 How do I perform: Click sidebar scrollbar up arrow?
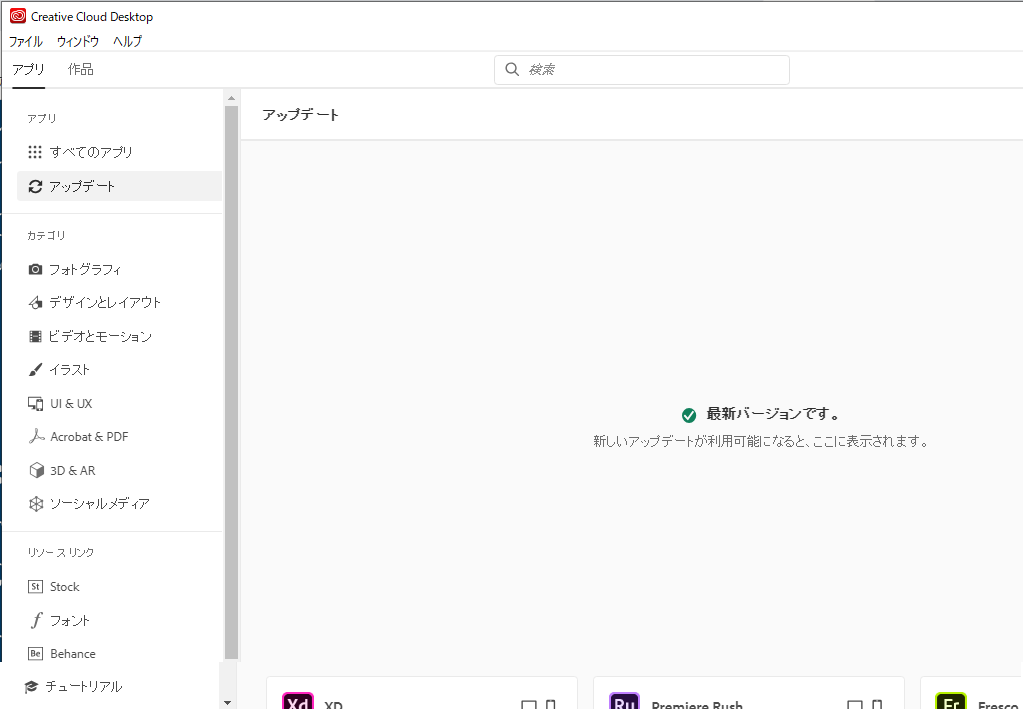[x=231, y=98]
